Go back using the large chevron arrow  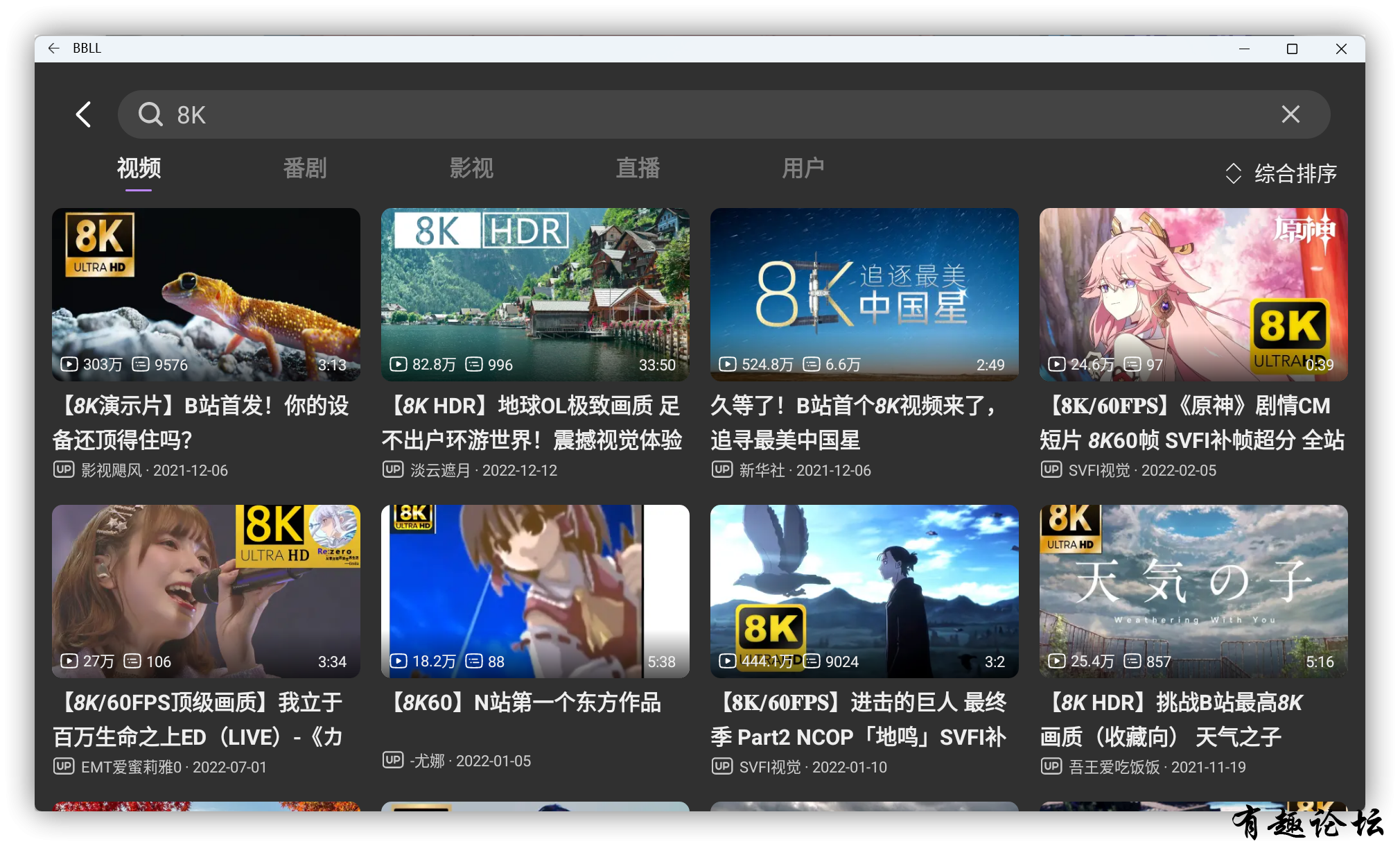84,114
